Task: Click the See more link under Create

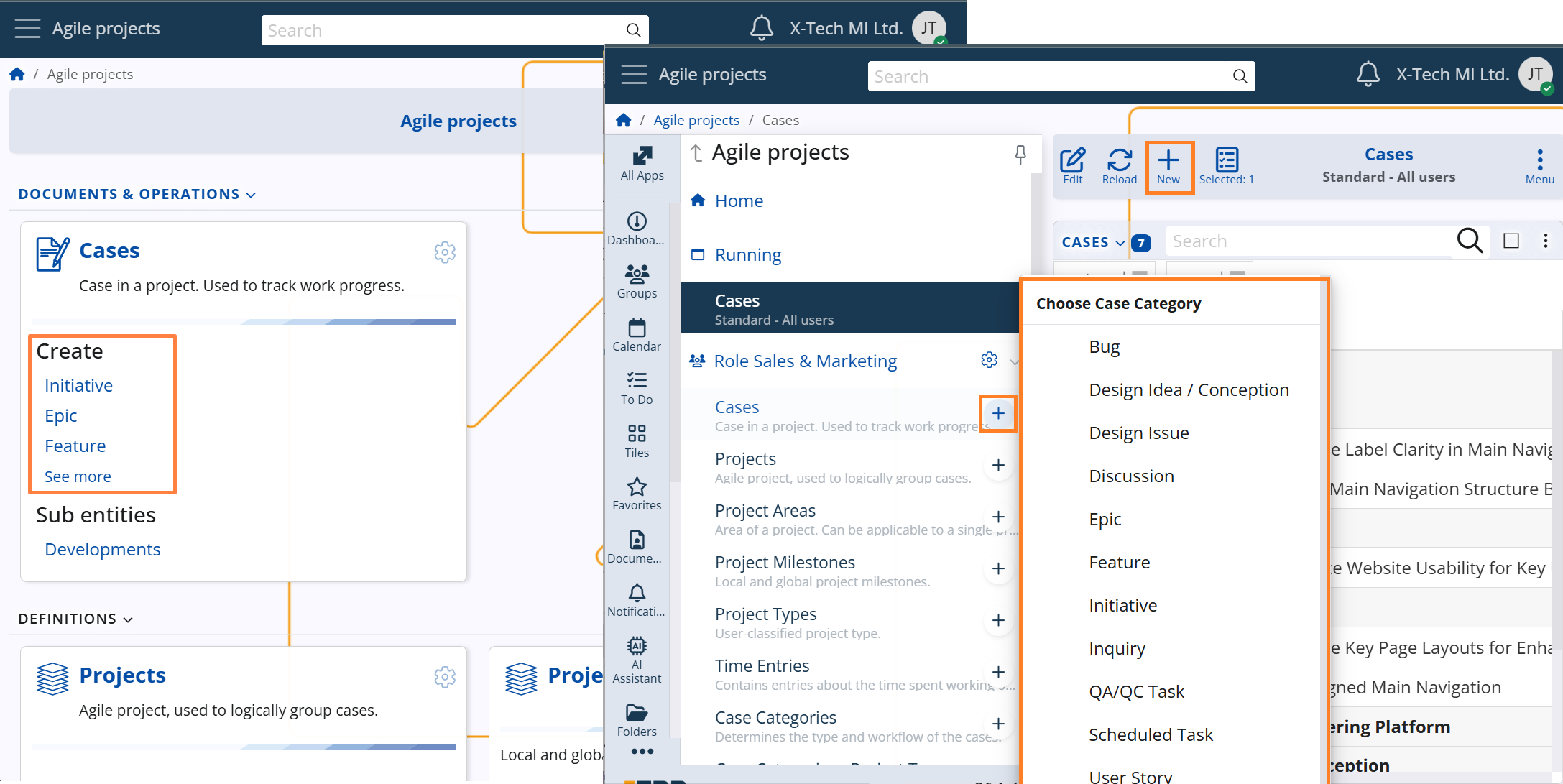Action: tap(78, 476)
